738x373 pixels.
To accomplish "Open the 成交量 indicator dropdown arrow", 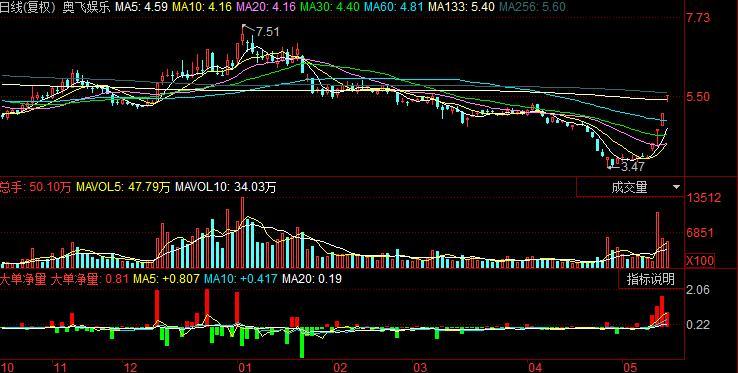I will (x=677, y=187).
